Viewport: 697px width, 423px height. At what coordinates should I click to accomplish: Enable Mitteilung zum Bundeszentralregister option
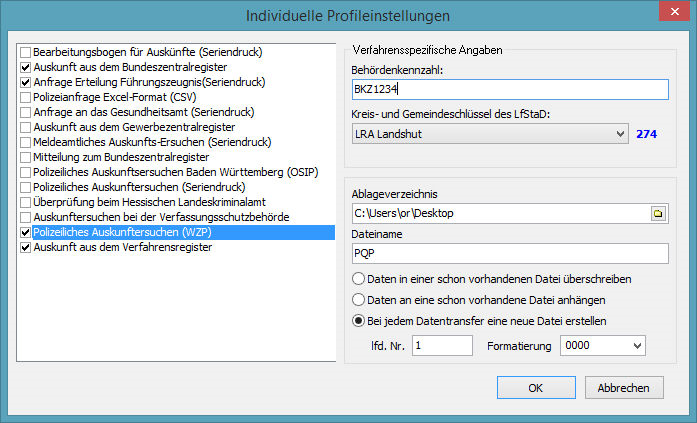[26, 157]
